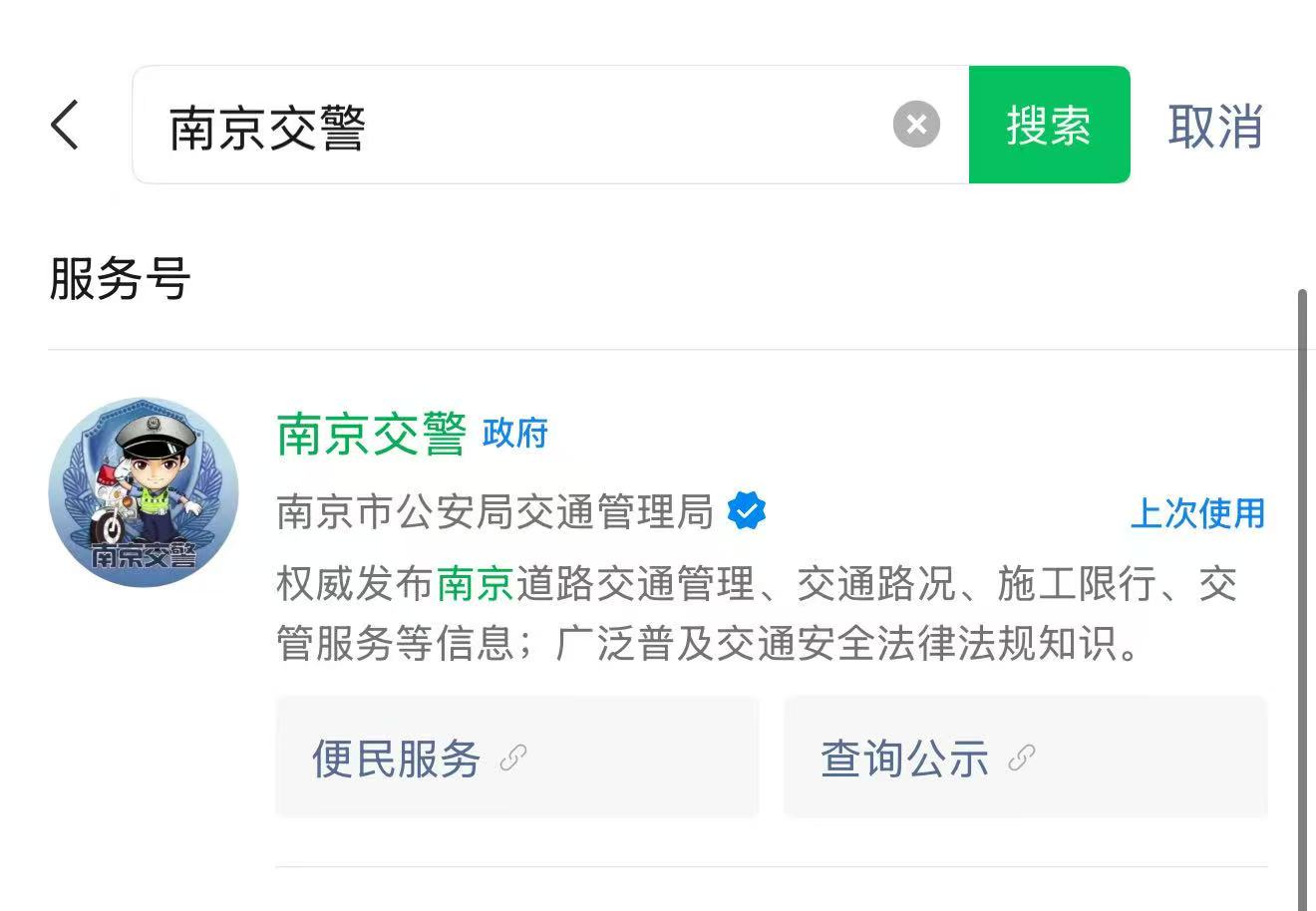Screen dimensions: 1316x911
Task: Click the link icon next to 便民服务
Action: point(512,759)
